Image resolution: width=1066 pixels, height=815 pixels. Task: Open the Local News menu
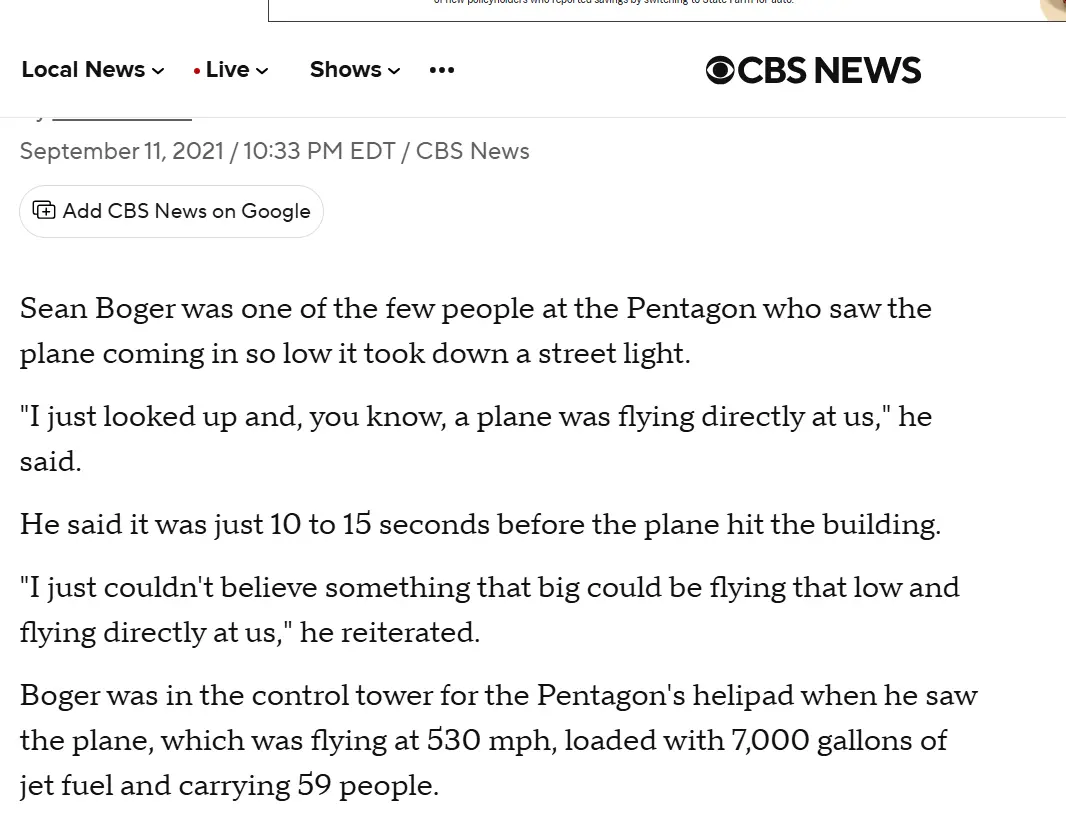[83, 70]
